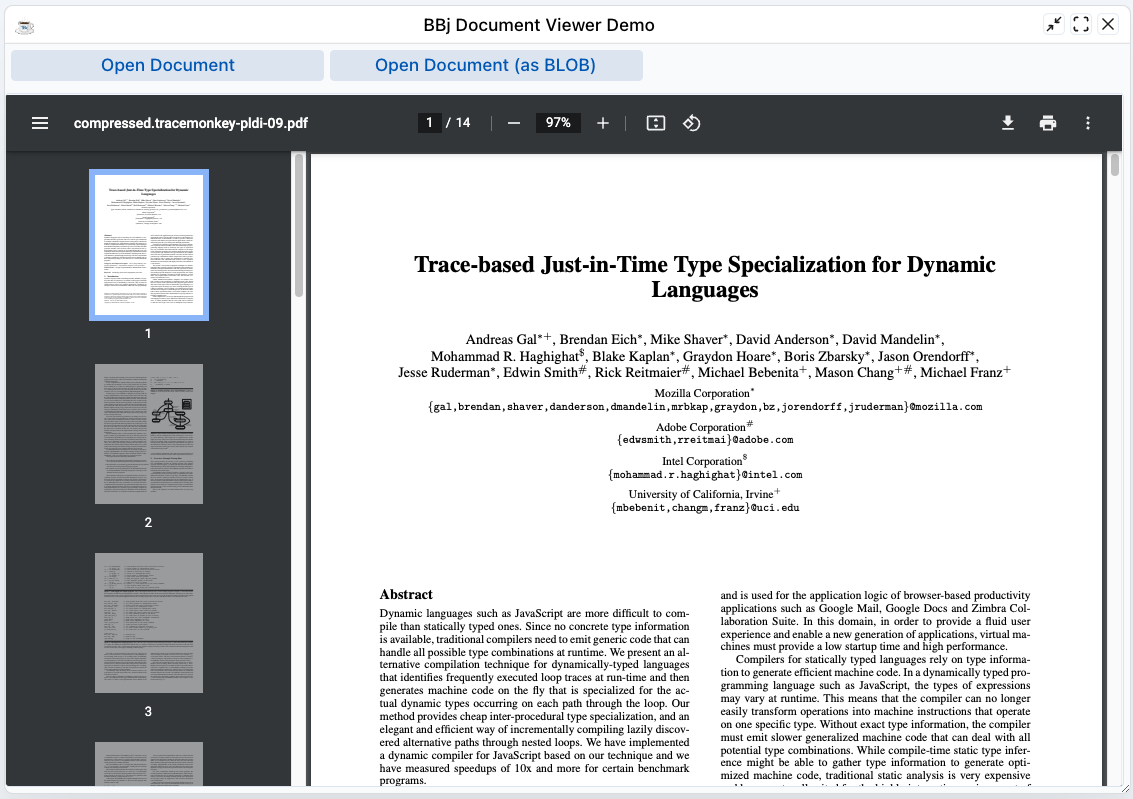Select page 1 thumbnail
Viewport: 1133px width, 799px height.
tap(149, 245)
